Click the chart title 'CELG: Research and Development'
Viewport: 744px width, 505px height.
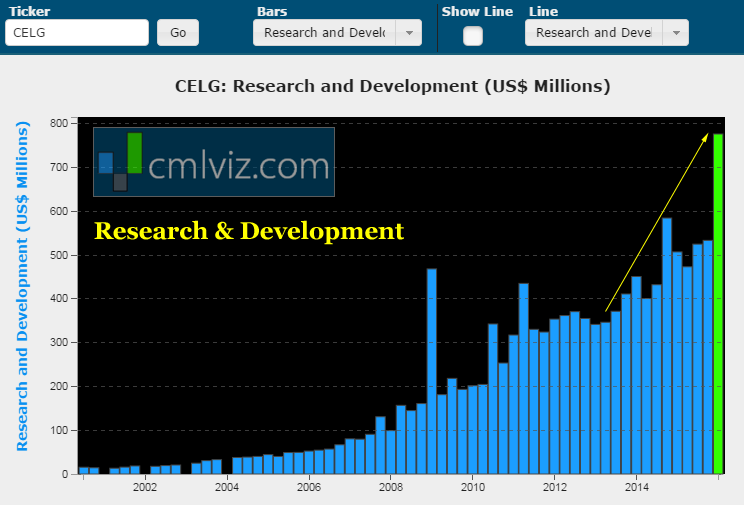point(392,86)
